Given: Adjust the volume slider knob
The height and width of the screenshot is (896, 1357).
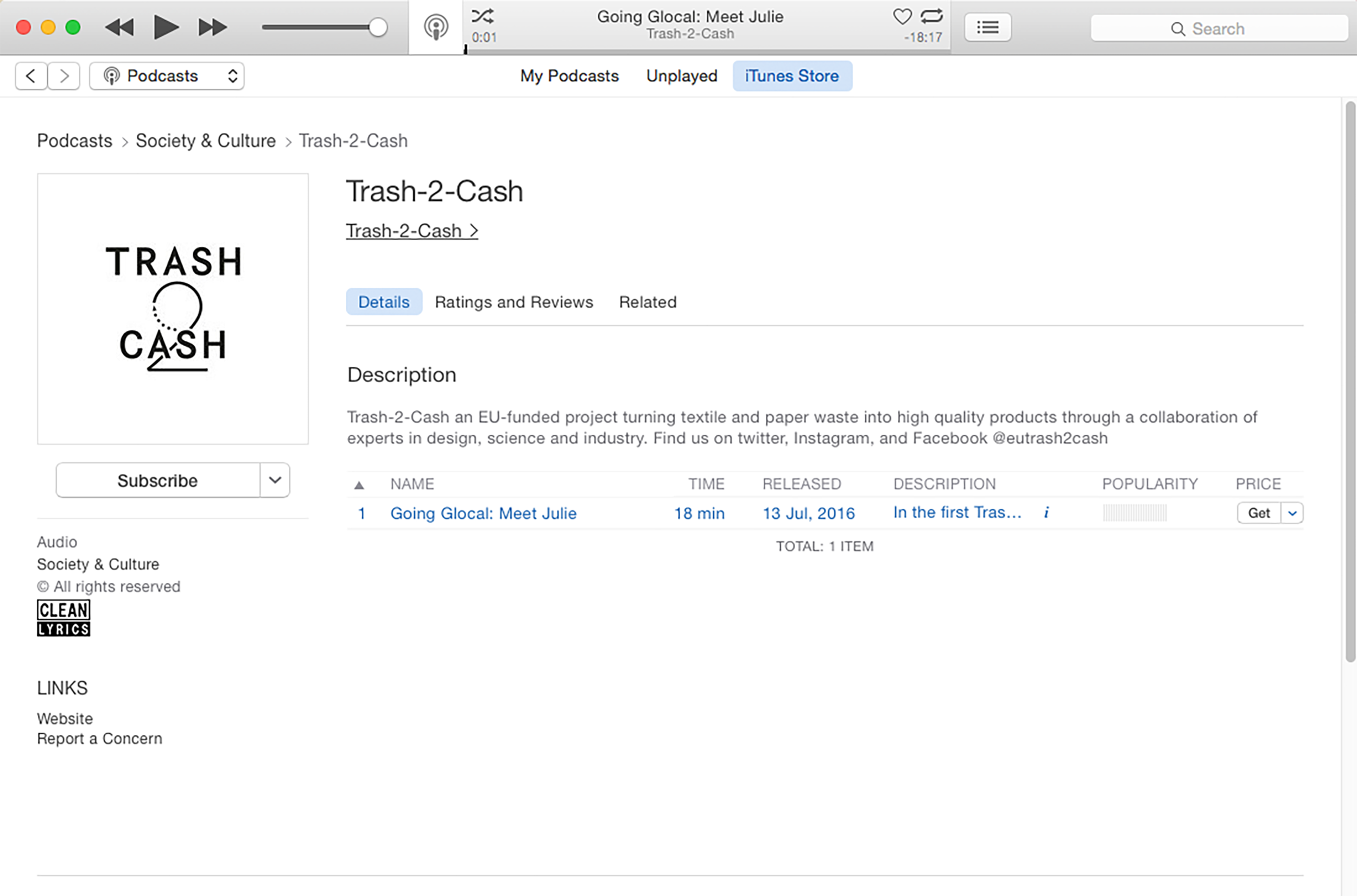Looking at the screenshot, I should pyautogui.click(x=378, y=27).
